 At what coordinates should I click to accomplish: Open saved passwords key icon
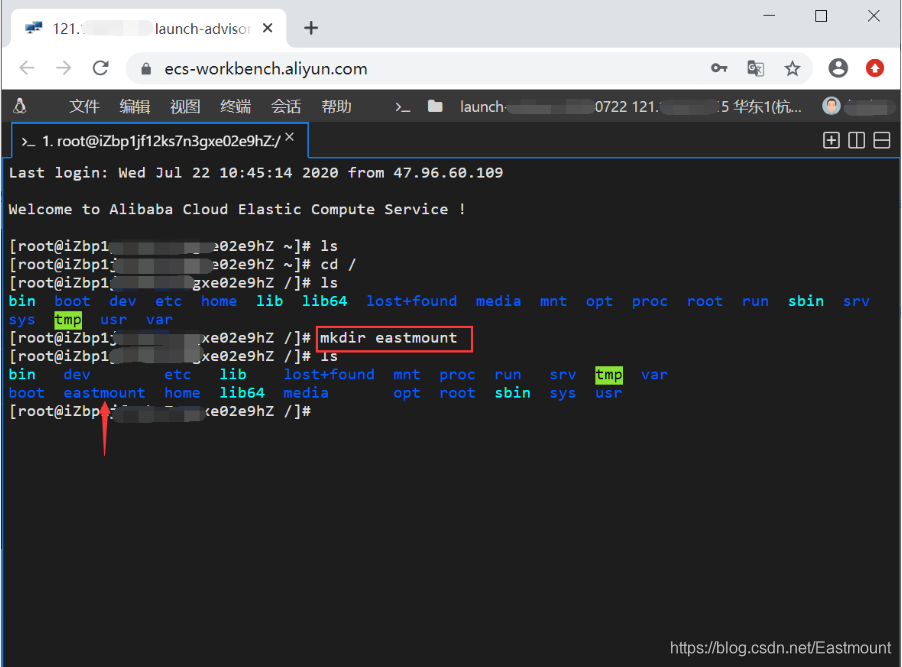[719, 68]
